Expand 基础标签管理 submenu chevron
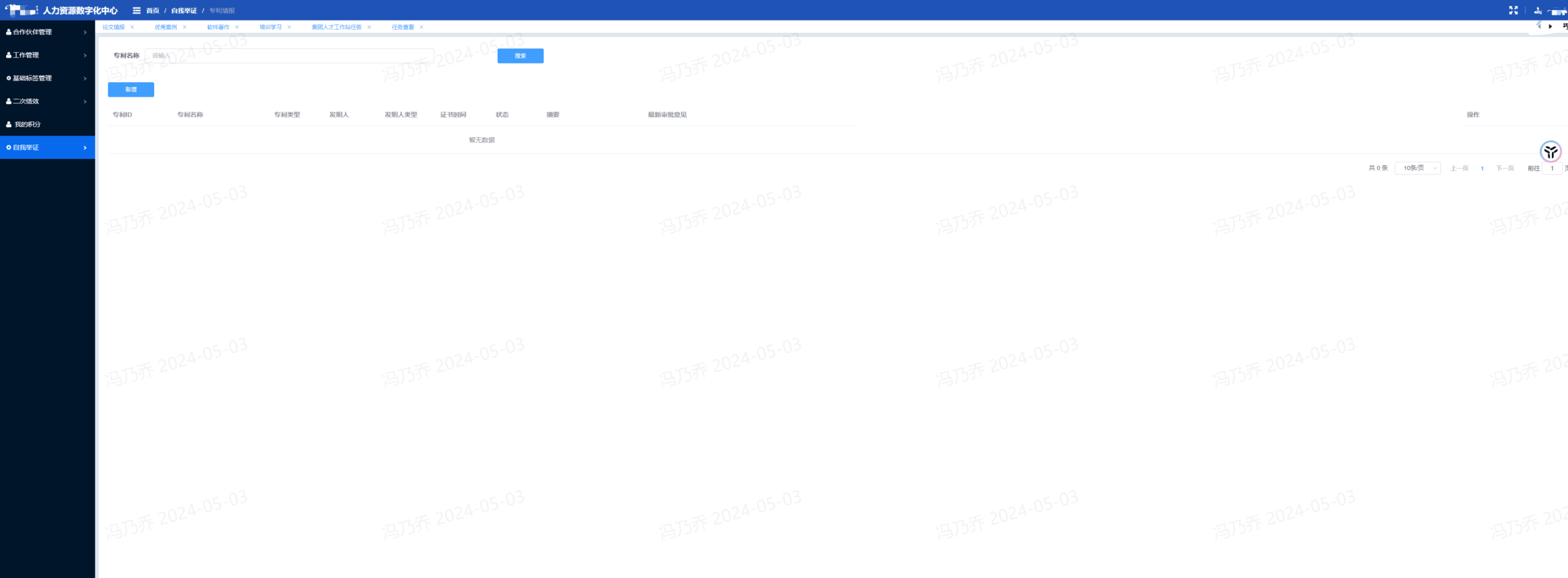This screenshot has width=1568, height=578. click(x=85, y=78)
